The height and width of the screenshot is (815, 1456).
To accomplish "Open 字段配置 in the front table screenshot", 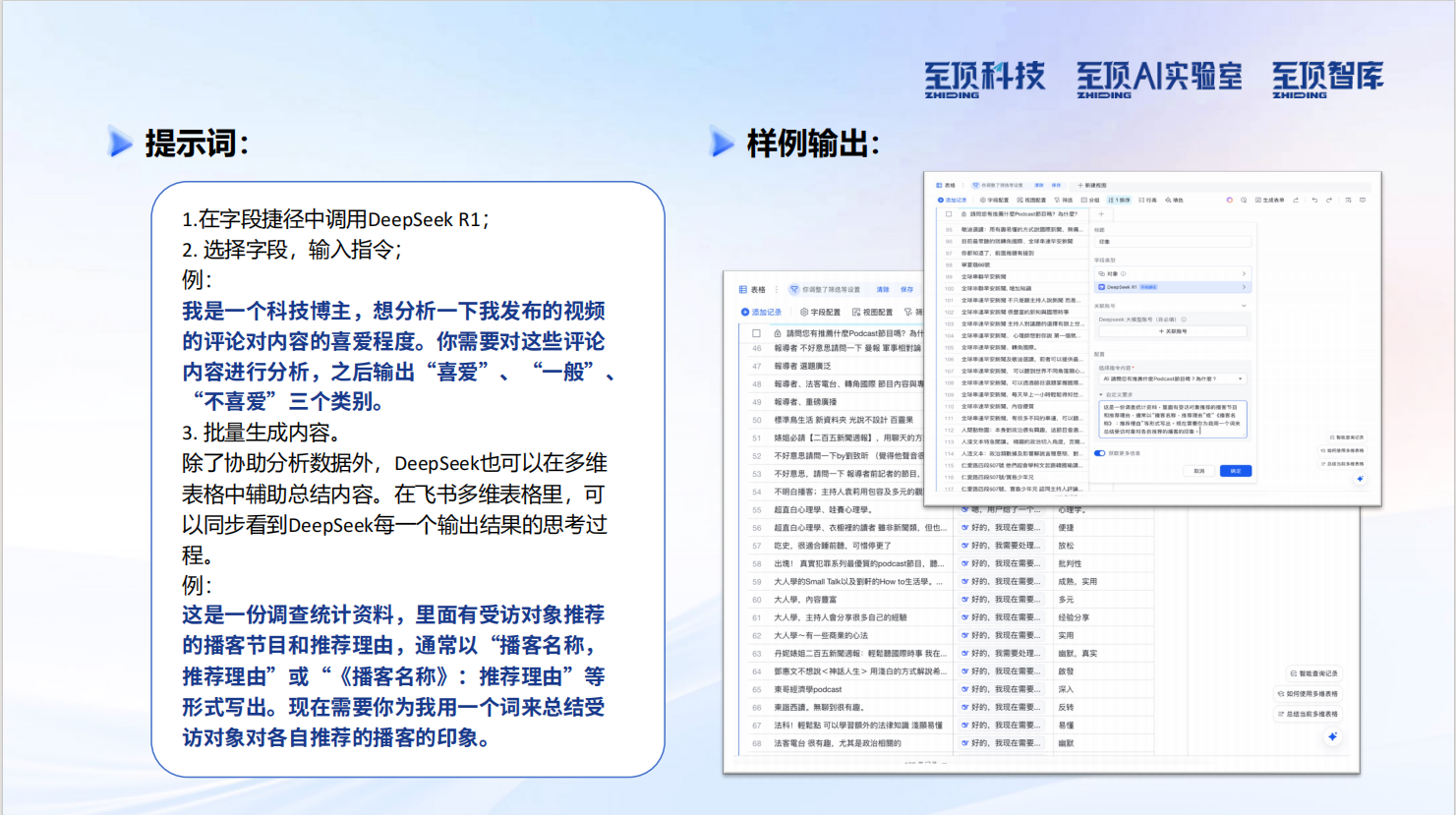I will click(994, 200).
